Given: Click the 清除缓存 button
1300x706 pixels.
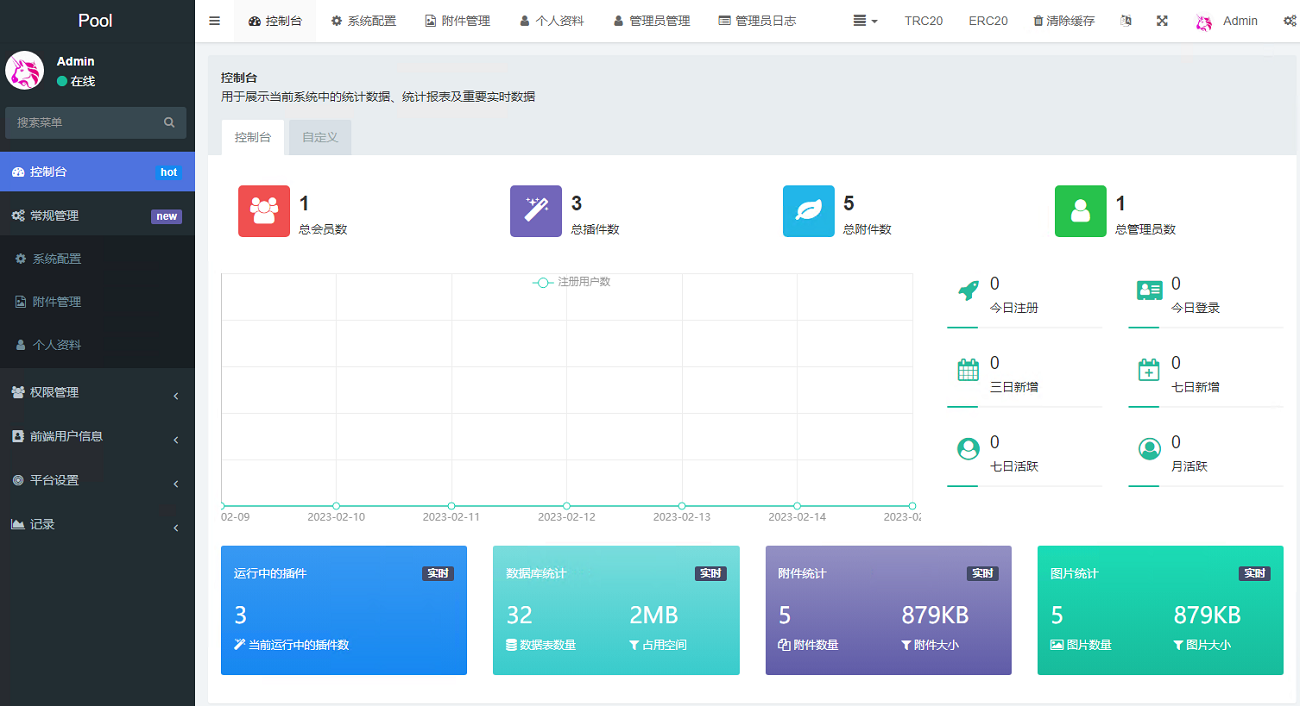Looking at the screenshot, I should (1063, 21).
